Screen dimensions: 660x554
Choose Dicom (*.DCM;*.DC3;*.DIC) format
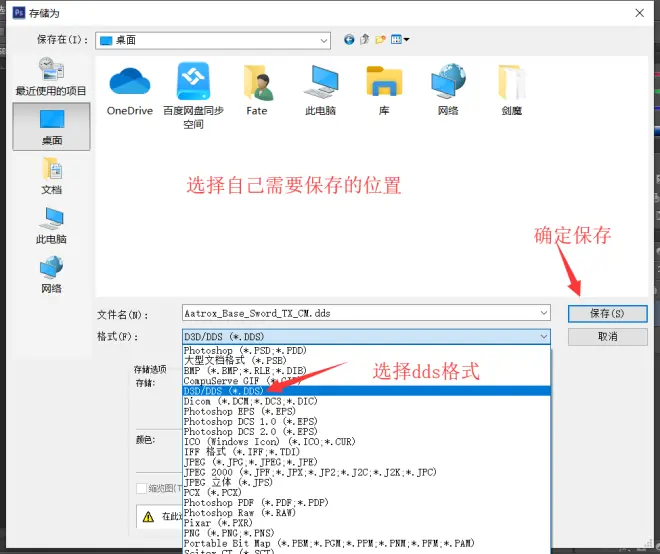(x=366, y=401)
